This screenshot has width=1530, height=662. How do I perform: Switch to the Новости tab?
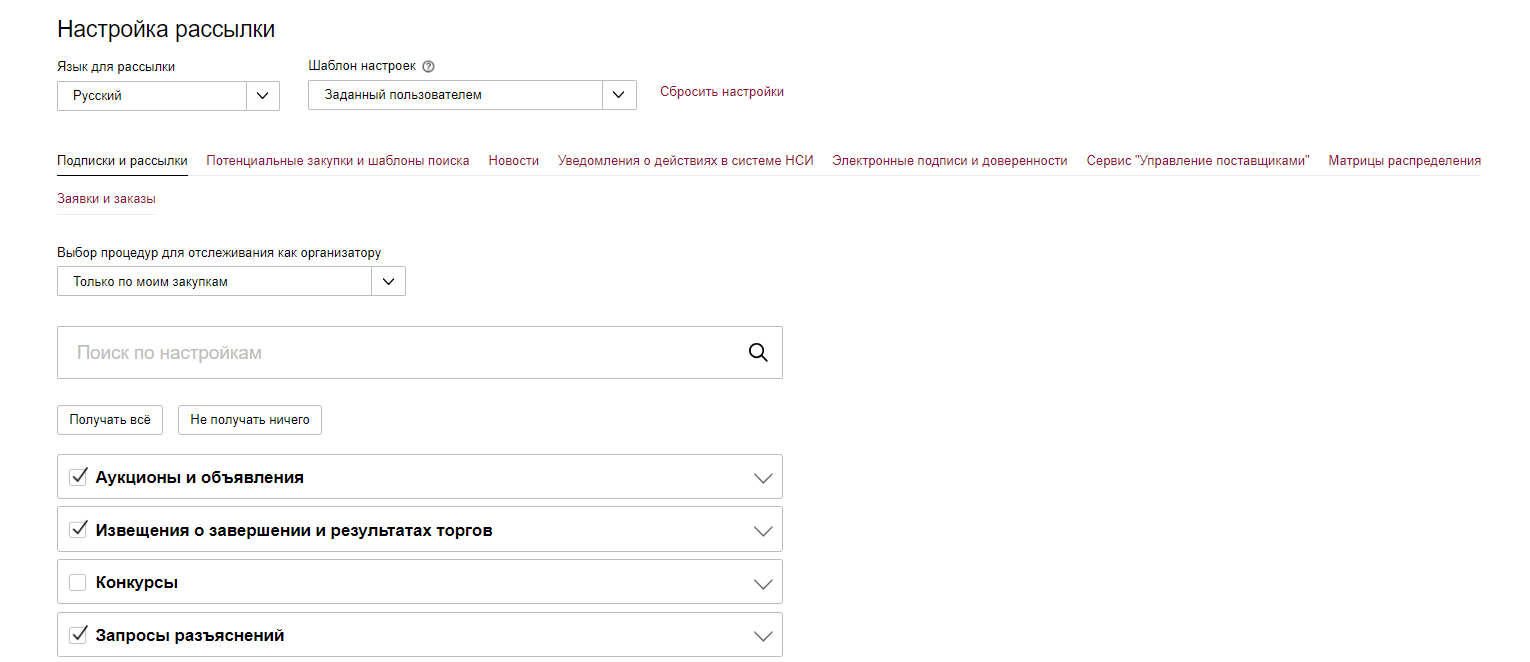click(x=513, y=160)
